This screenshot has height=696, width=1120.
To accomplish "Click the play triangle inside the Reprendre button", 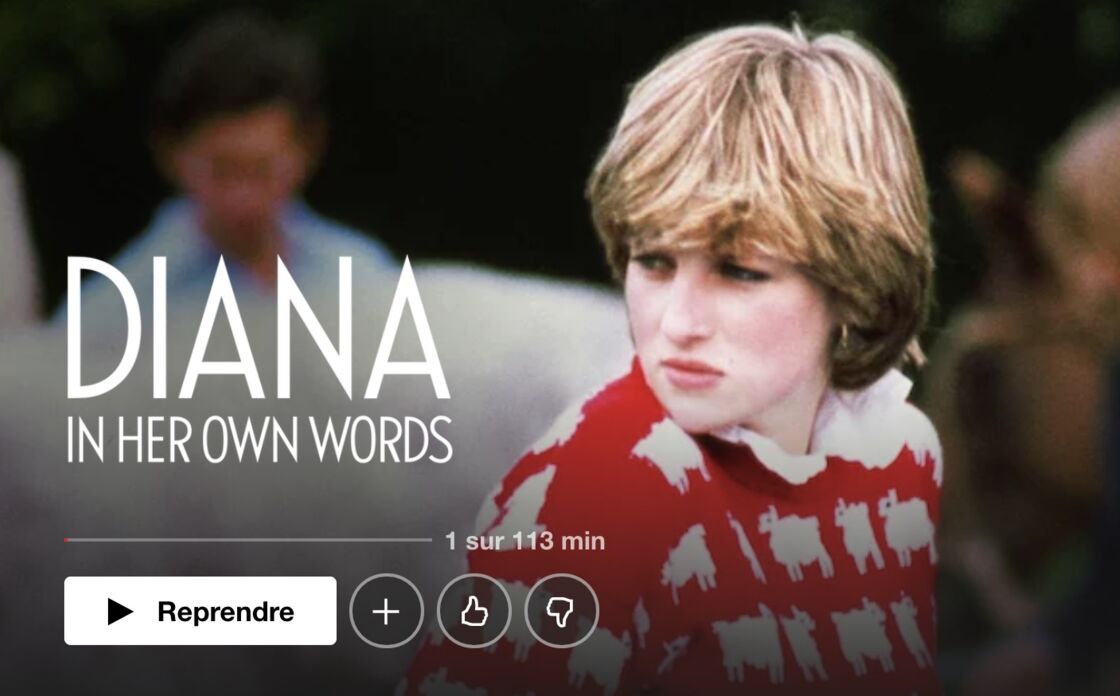I will click(x=120, y=612).
